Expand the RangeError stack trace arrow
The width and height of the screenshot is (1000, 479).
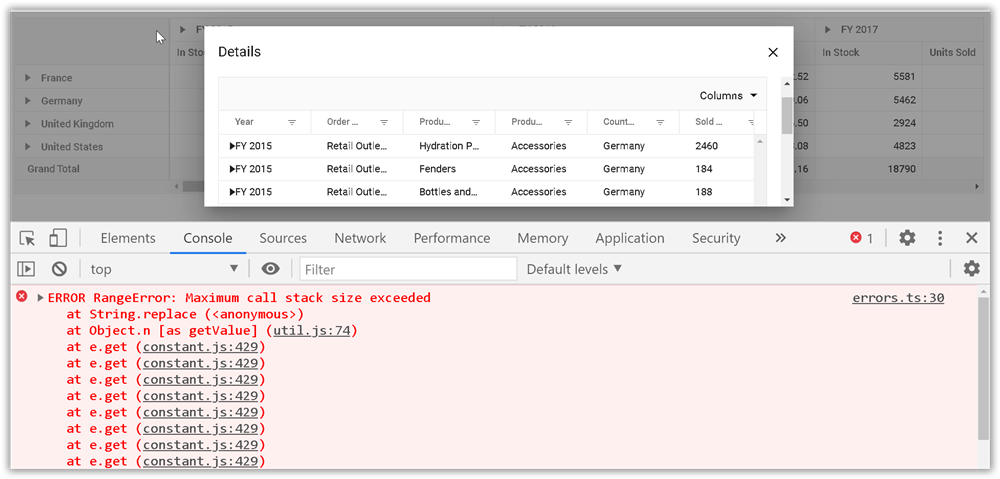(x=41, y=298)
